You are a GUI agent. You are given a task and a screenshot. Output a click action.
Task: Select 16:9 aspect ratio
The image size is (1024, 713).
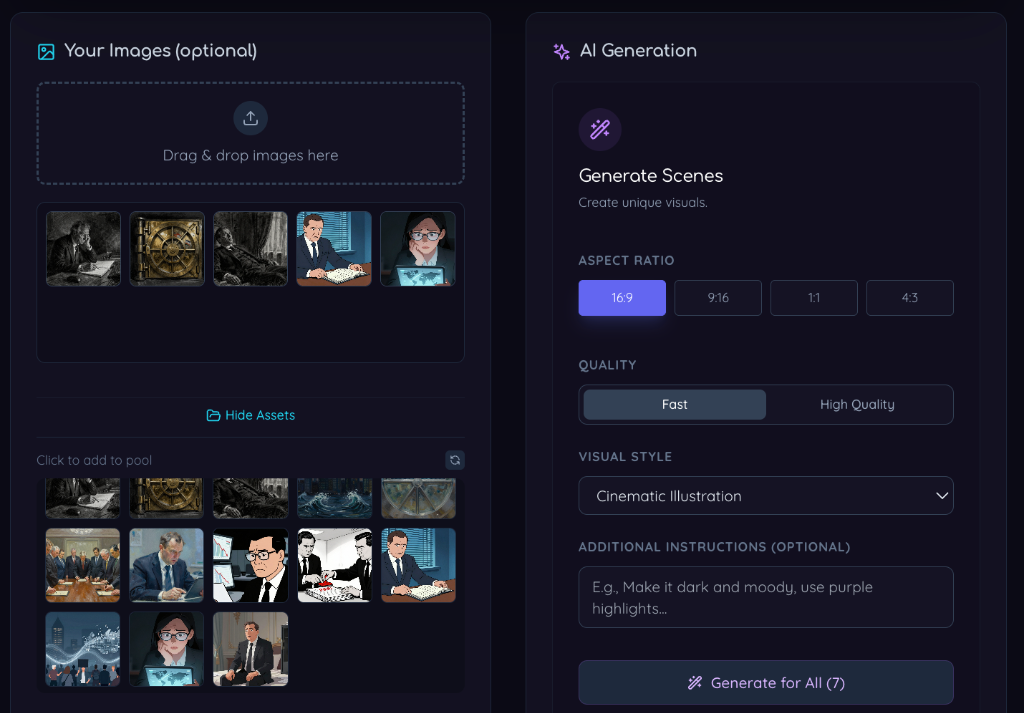coord(622,298)
